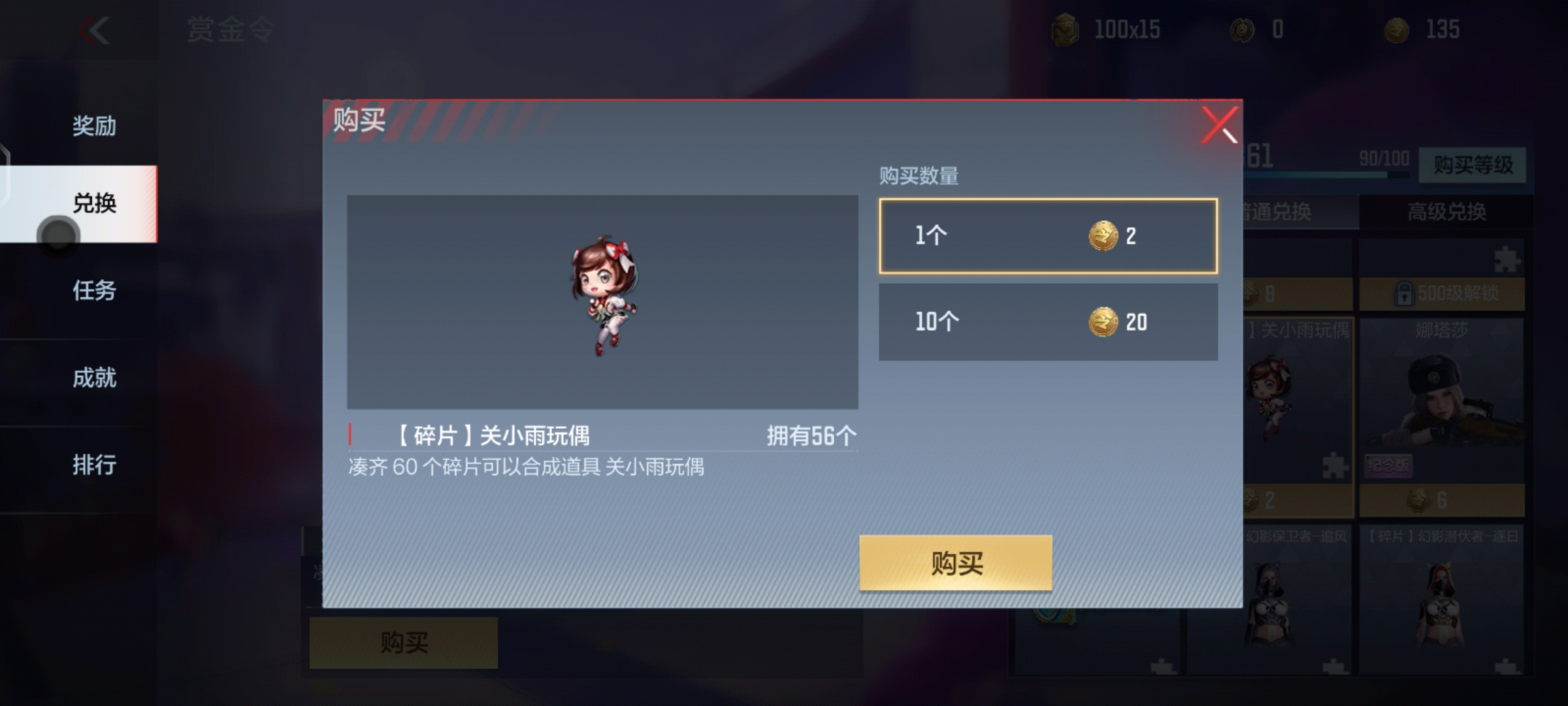
Task: Click the coin icon beside price 20
Action: click(1103, 322)
